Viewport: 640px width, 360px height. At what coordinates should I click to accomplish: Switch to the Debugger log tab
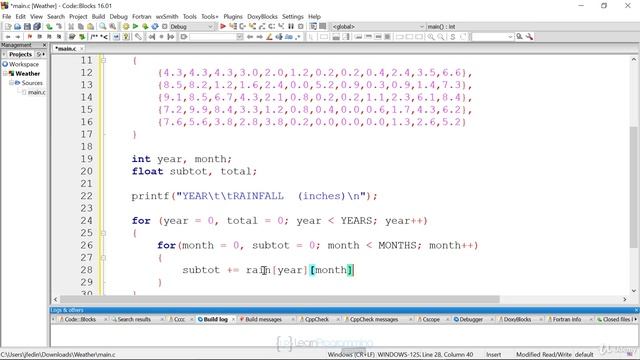(x=471, y=320)
